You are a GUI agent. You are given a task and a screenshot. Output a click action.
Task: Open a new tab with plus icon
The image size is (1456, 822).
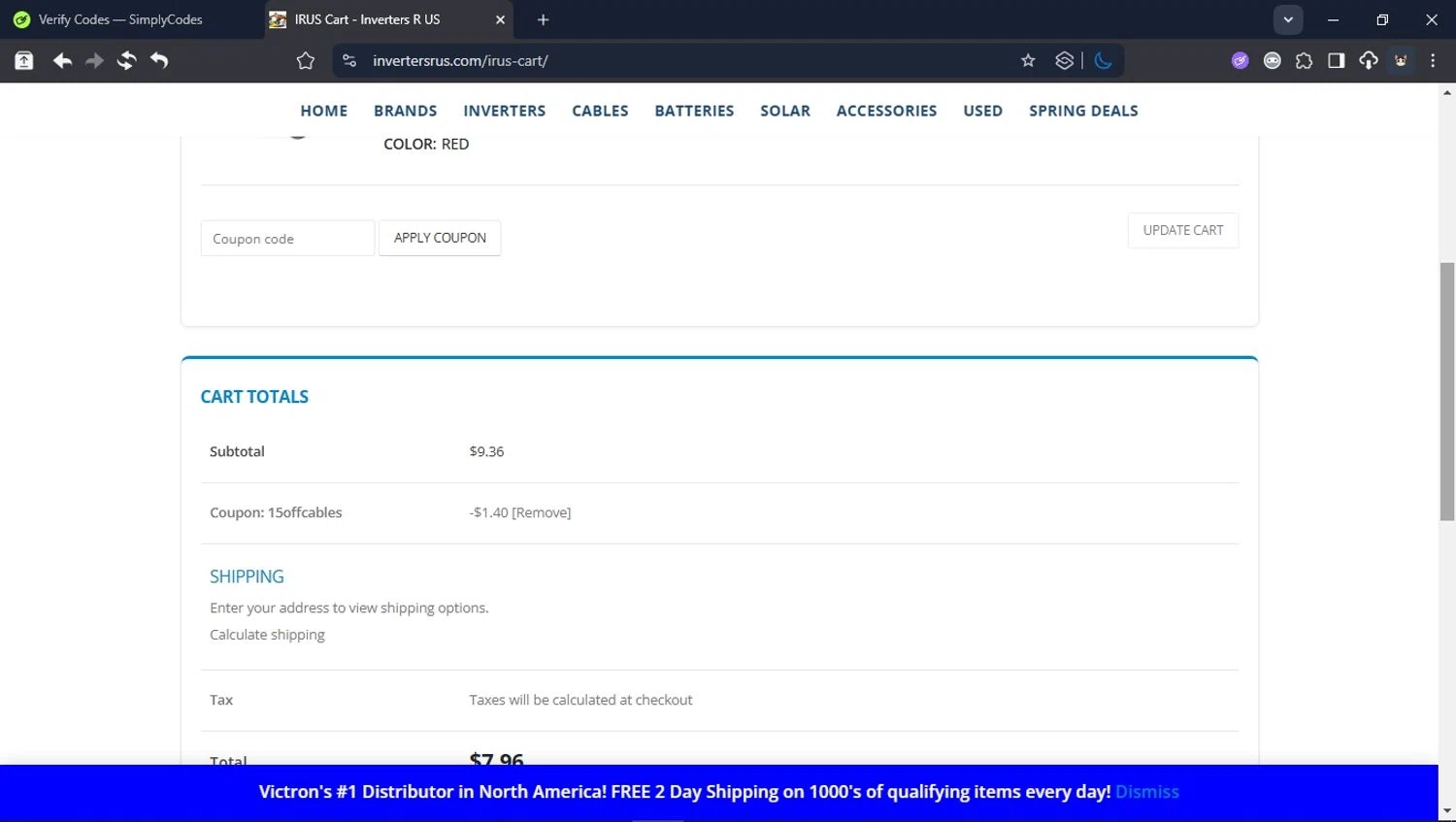(543, 19)
